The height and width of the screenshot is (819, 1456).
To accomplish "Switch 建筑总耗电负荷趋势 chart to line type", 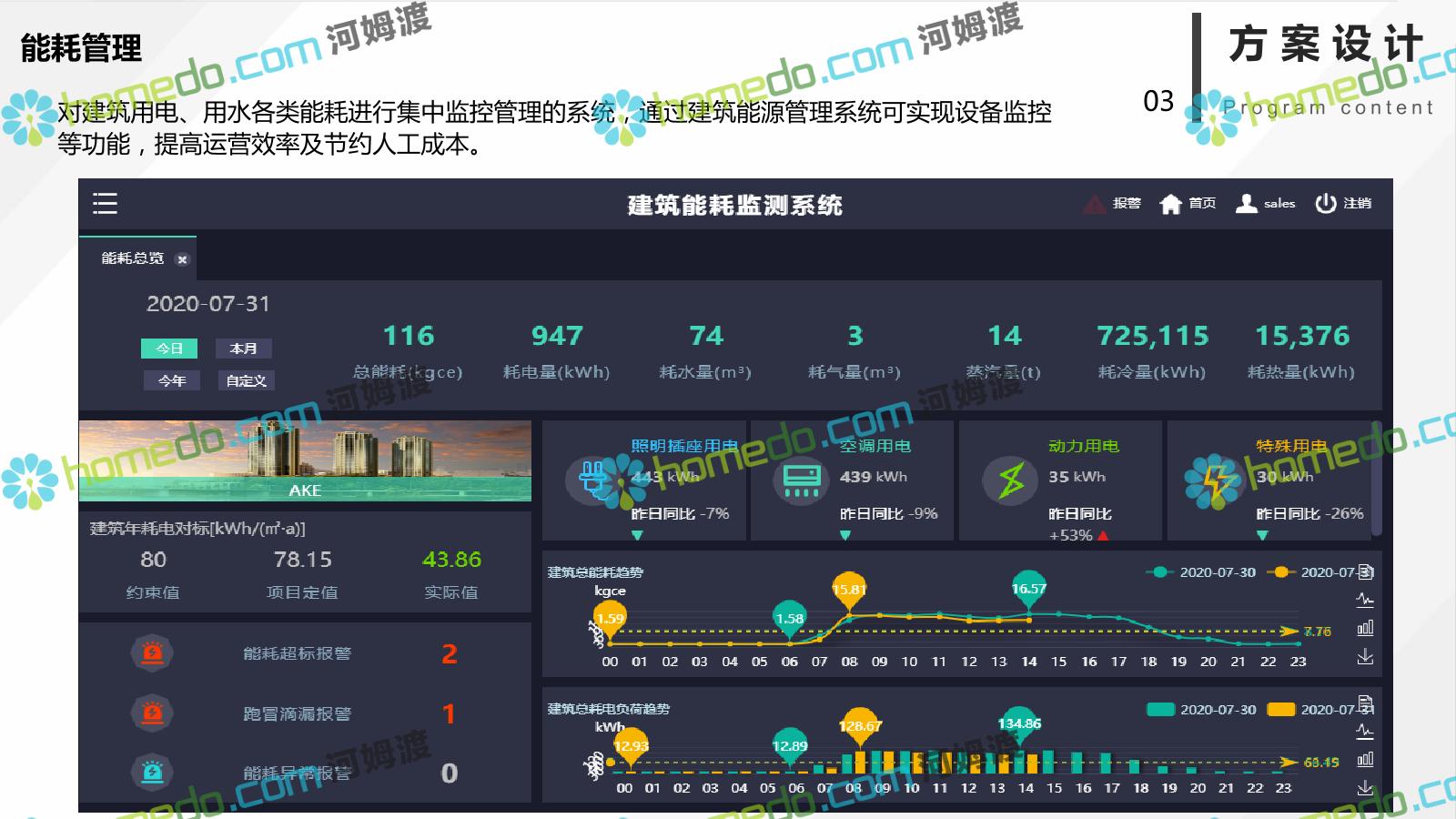I will click(x=1365, y=731).
